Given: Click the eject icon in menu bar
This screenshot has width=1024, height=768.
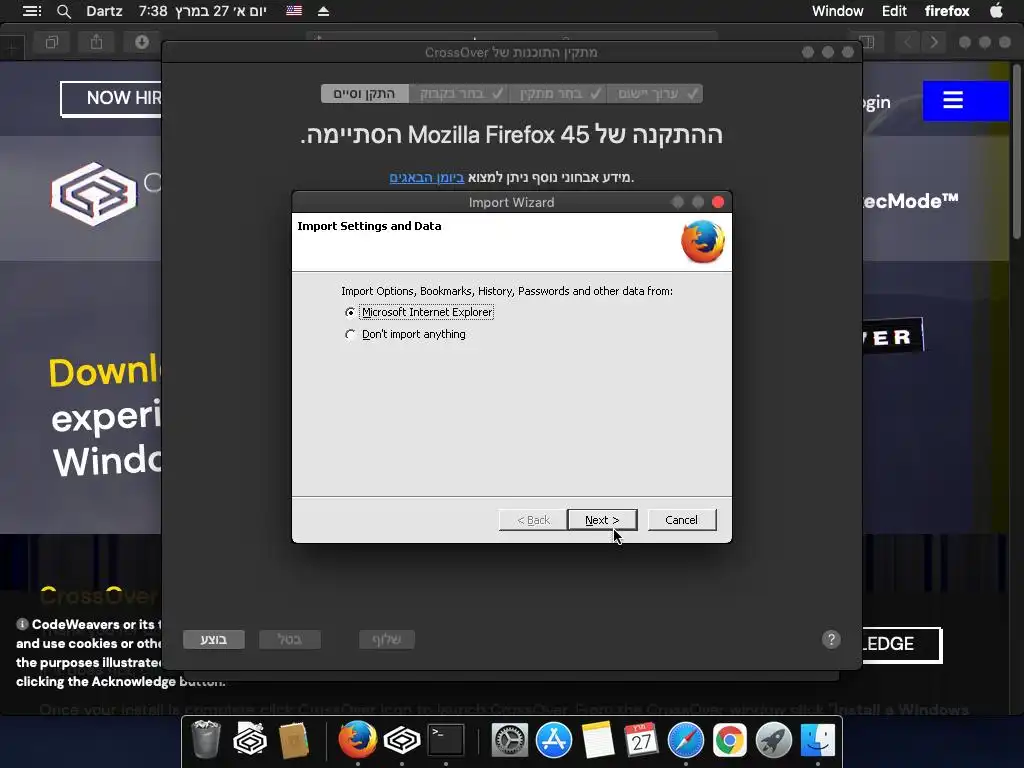Looking at the screenshot, I should 323,11.
